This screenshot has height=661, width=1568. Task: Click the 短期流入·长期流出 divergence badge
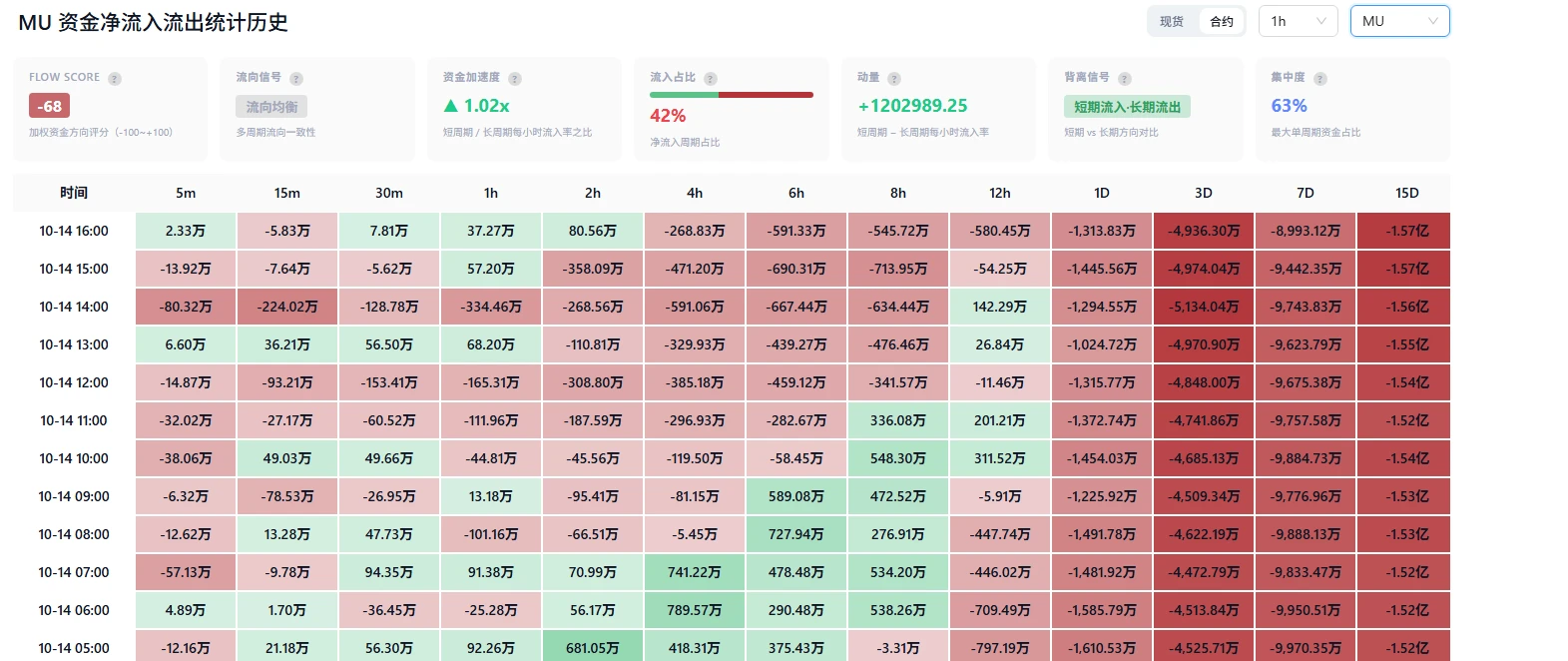tap(1127, 107)
